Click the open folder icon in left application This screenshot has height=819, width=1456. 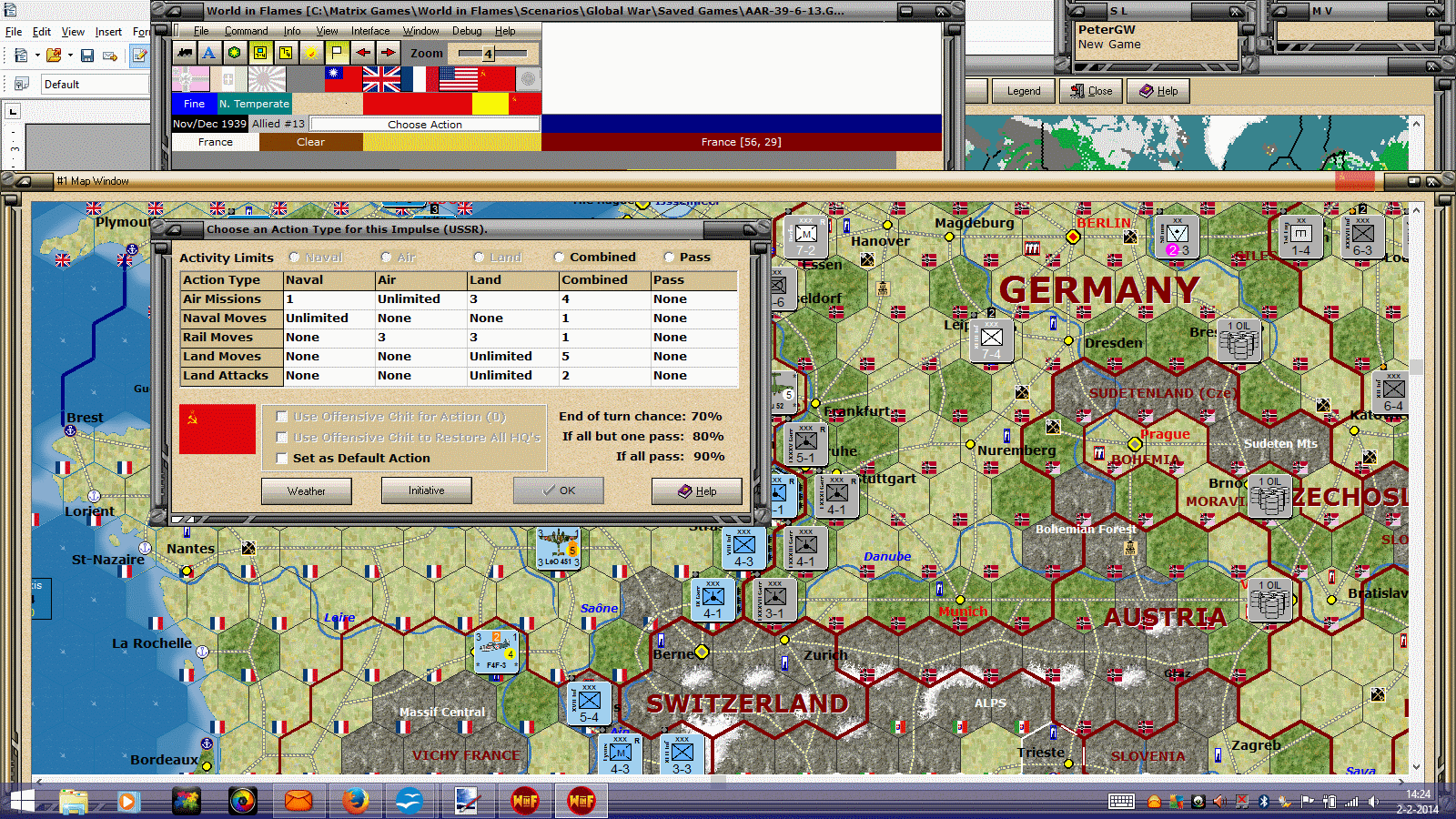click(x=54, y=56)
